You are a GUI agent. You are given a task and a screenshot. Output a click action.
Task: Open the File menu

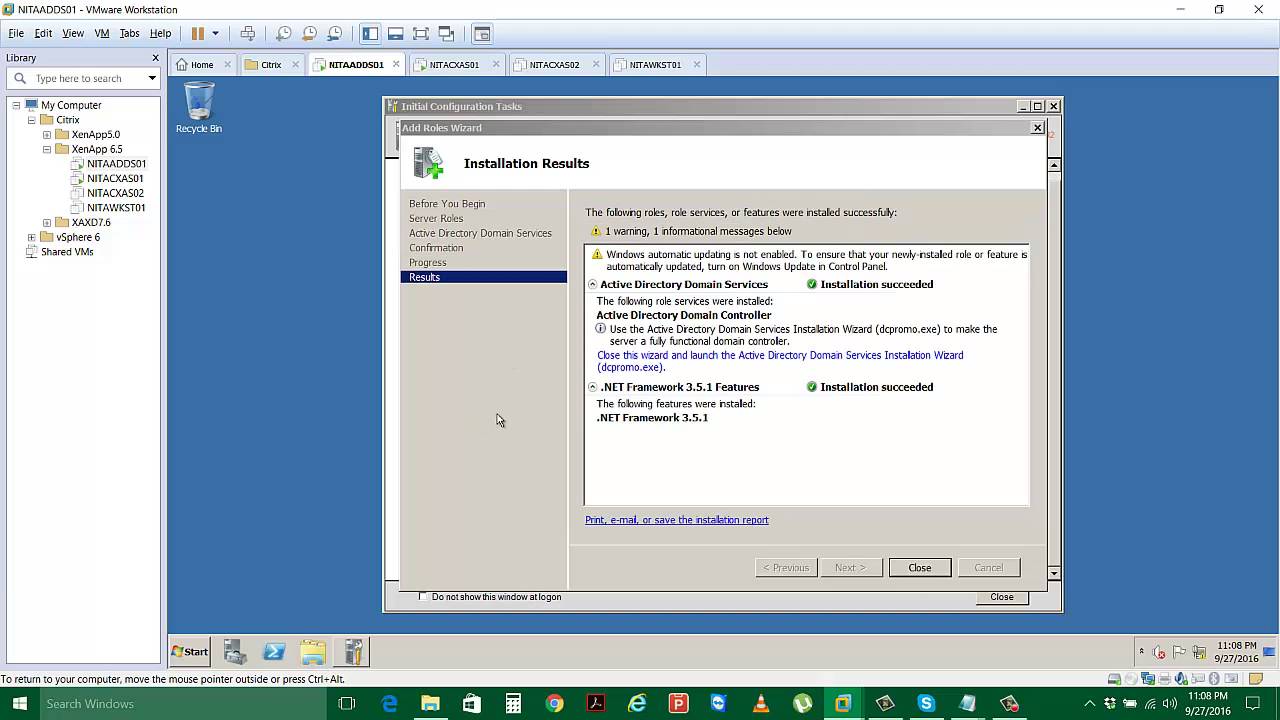tap(16, 33)
